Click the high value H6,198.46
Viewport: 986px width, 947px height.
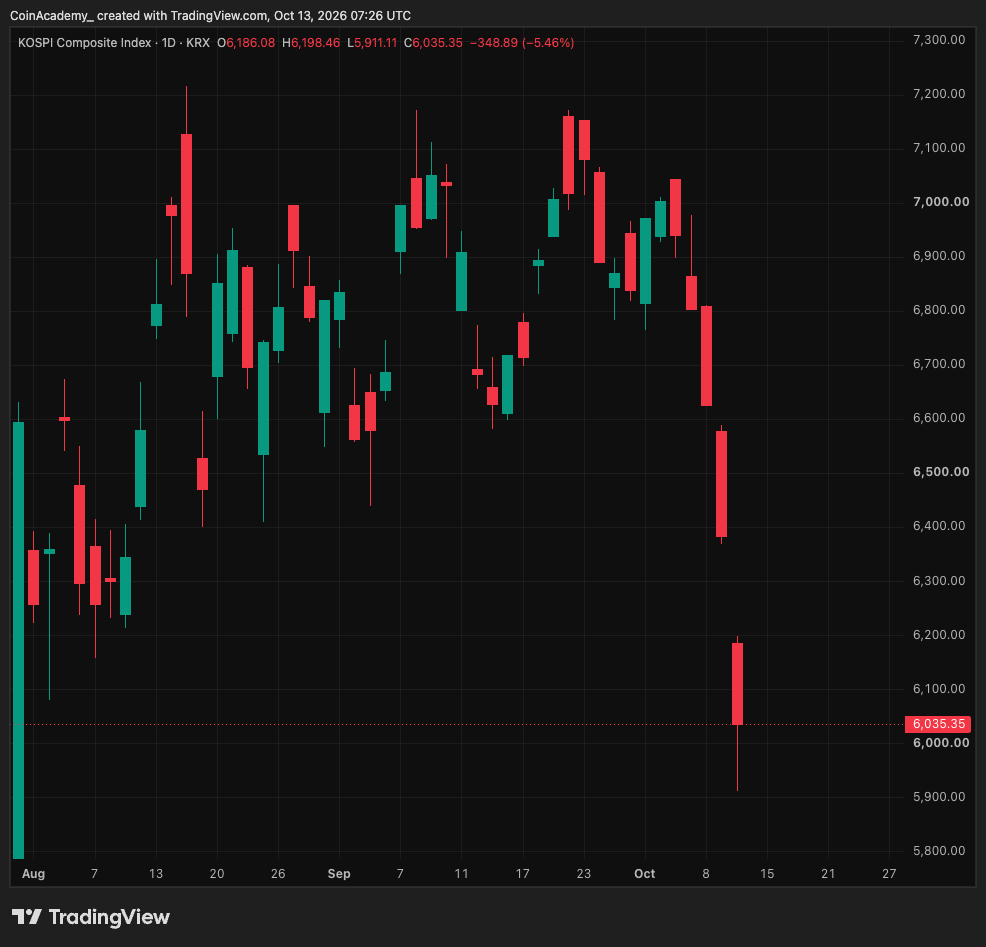point(311,43)
